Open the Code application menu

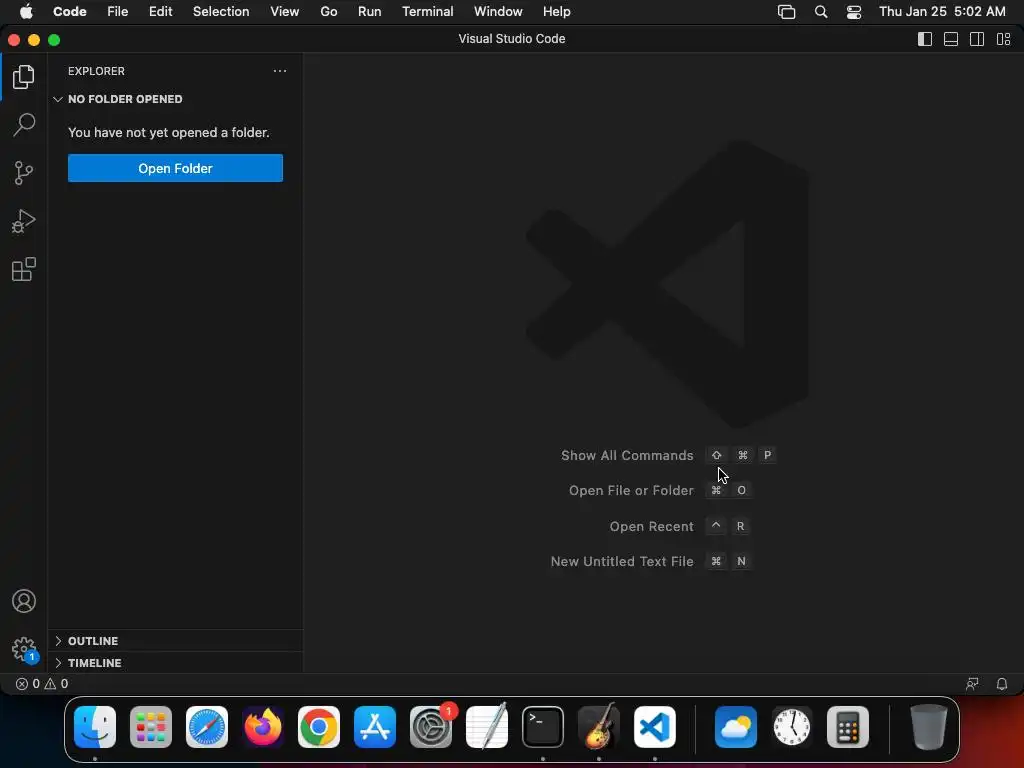69,12
